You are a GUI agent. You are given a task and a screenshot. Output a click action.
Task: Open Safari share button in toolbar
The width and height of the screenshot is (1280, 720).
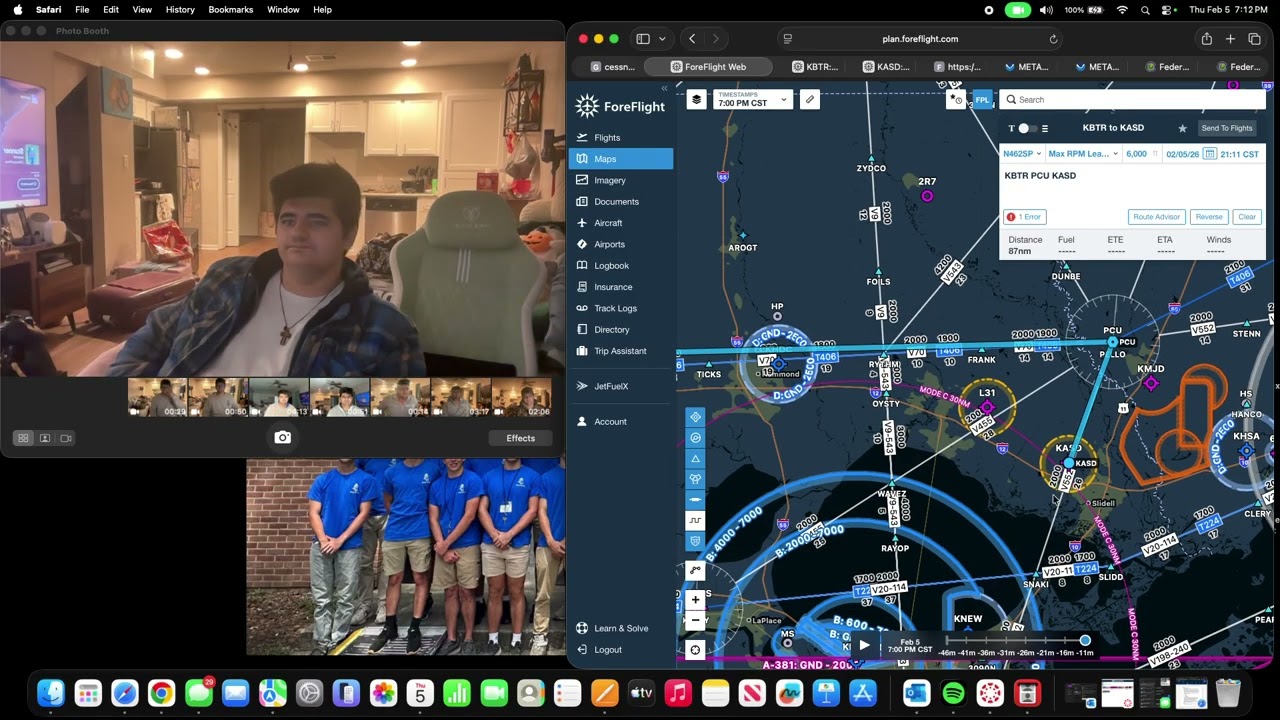tap(1206, 39)
